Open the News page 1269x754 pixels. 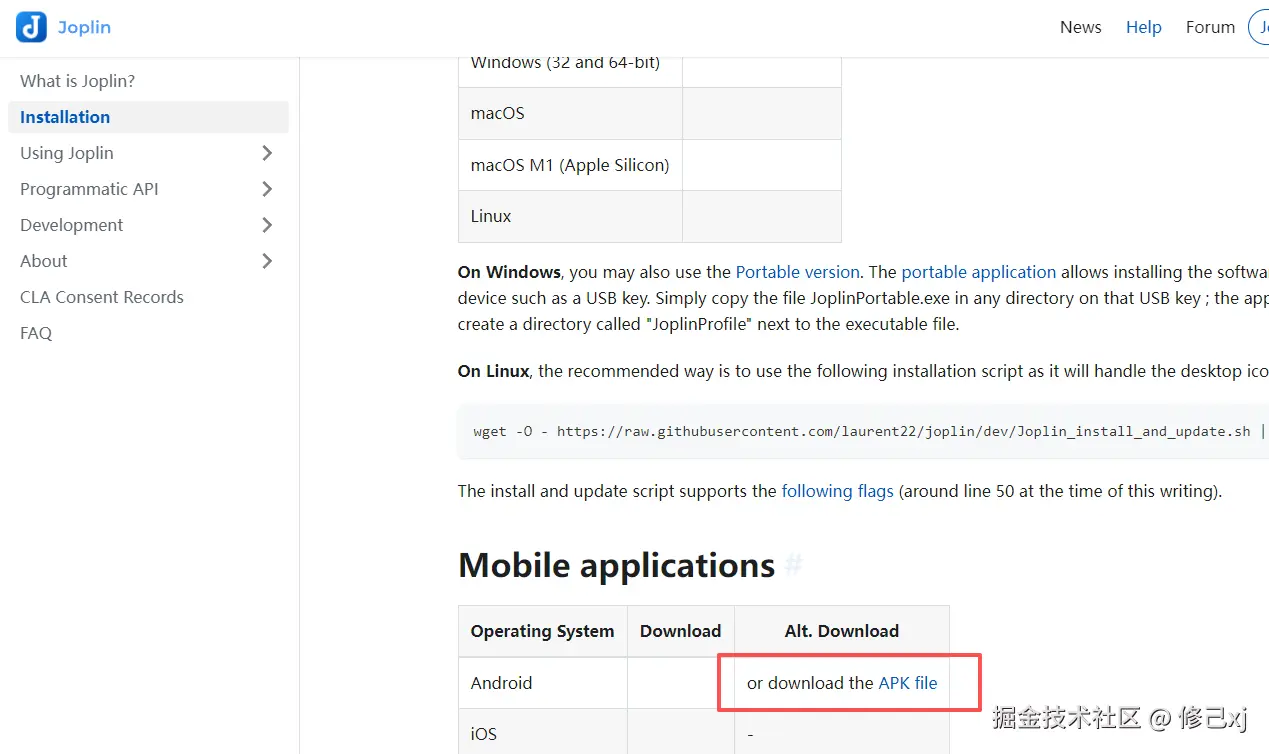tap(1081, 27)
